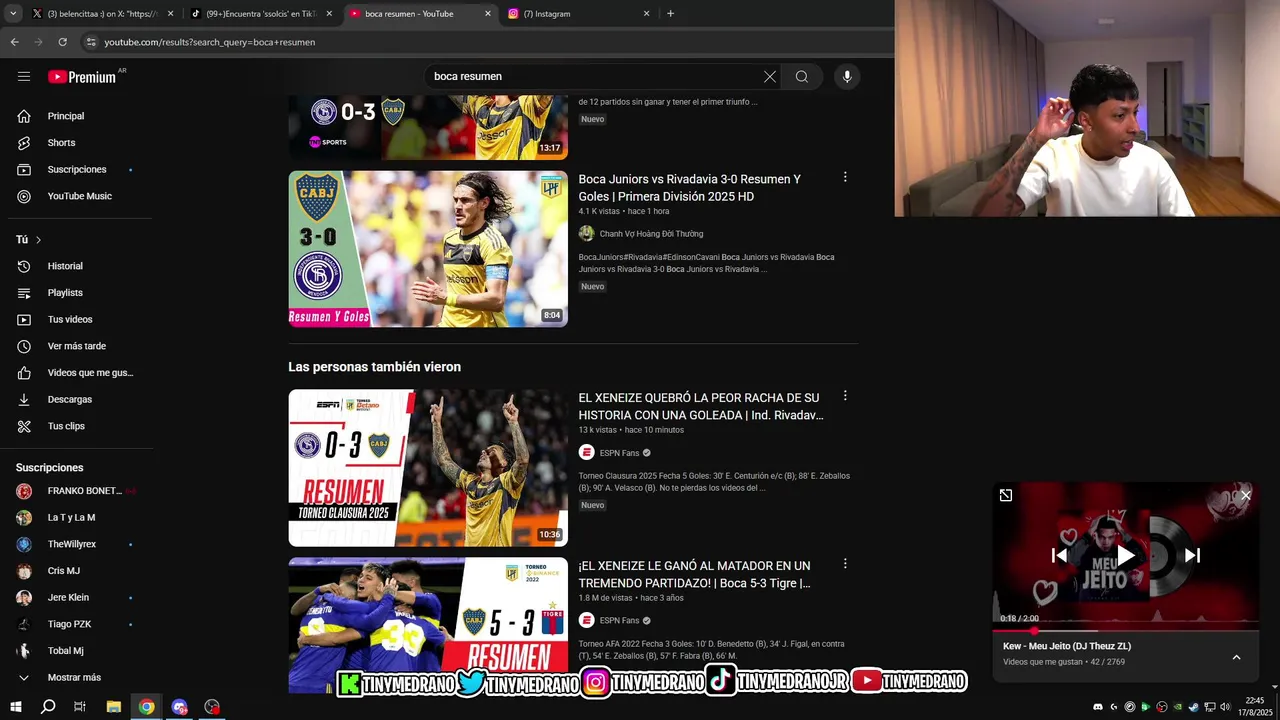The width and height of the screenshot is (1280, 720).
Task: Open Ver más tarde list
Action: tap(76, 346)
